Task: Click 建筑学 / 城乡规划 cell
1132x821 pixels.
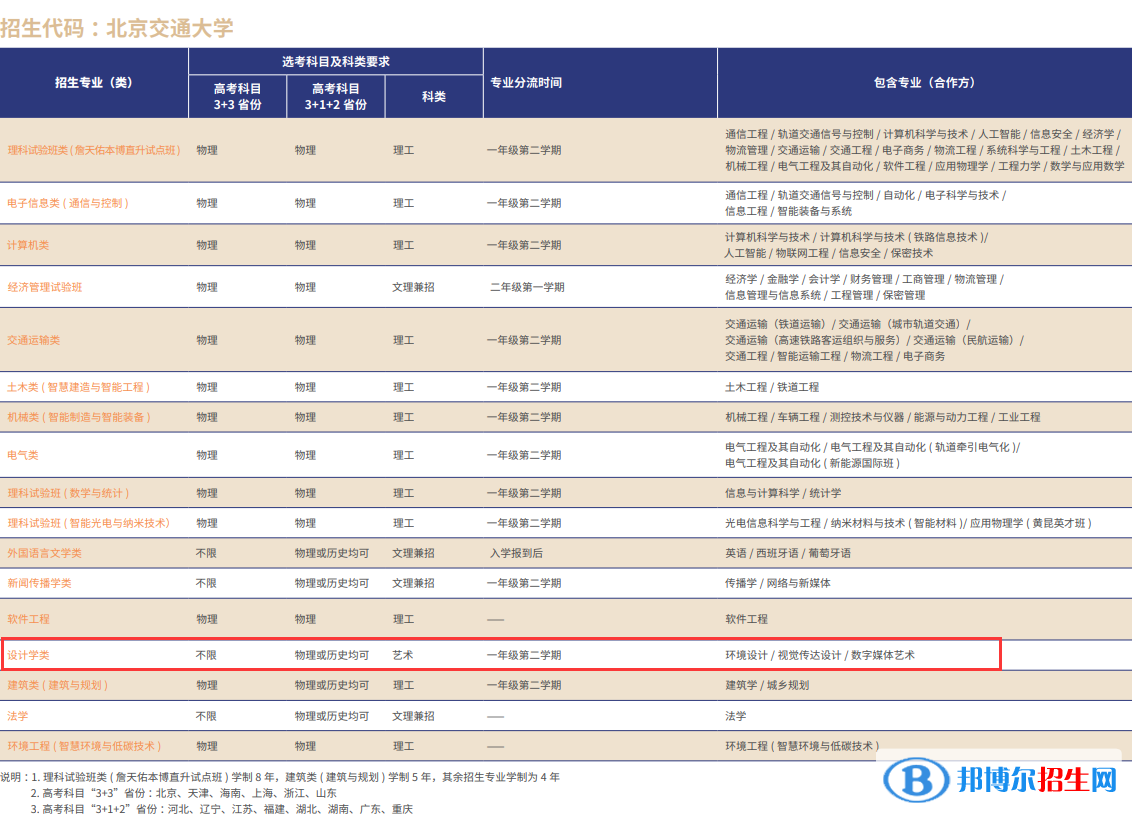Action: point(767,685)
